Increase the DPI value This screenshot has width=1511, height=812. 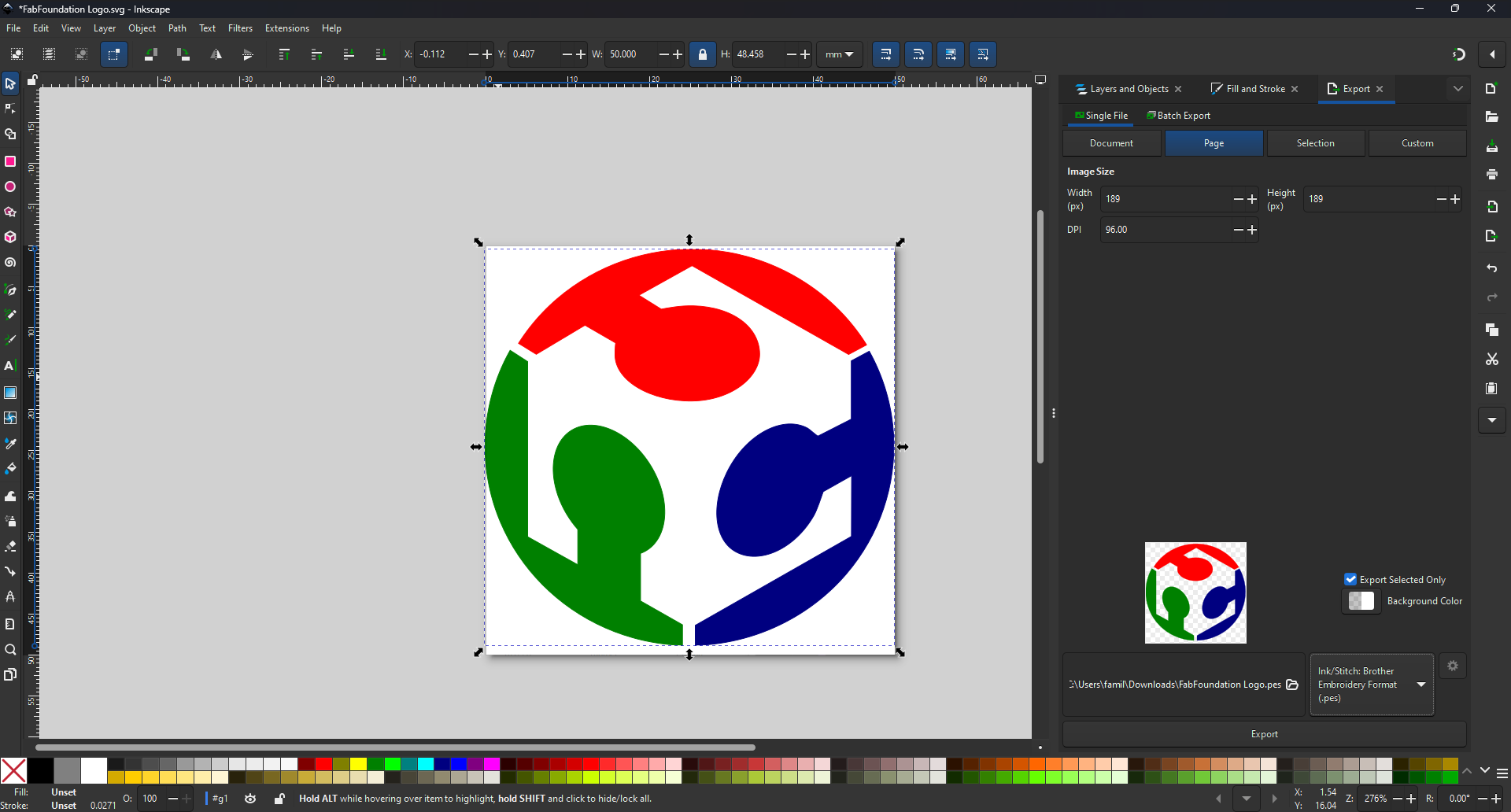click(1252, 230)
